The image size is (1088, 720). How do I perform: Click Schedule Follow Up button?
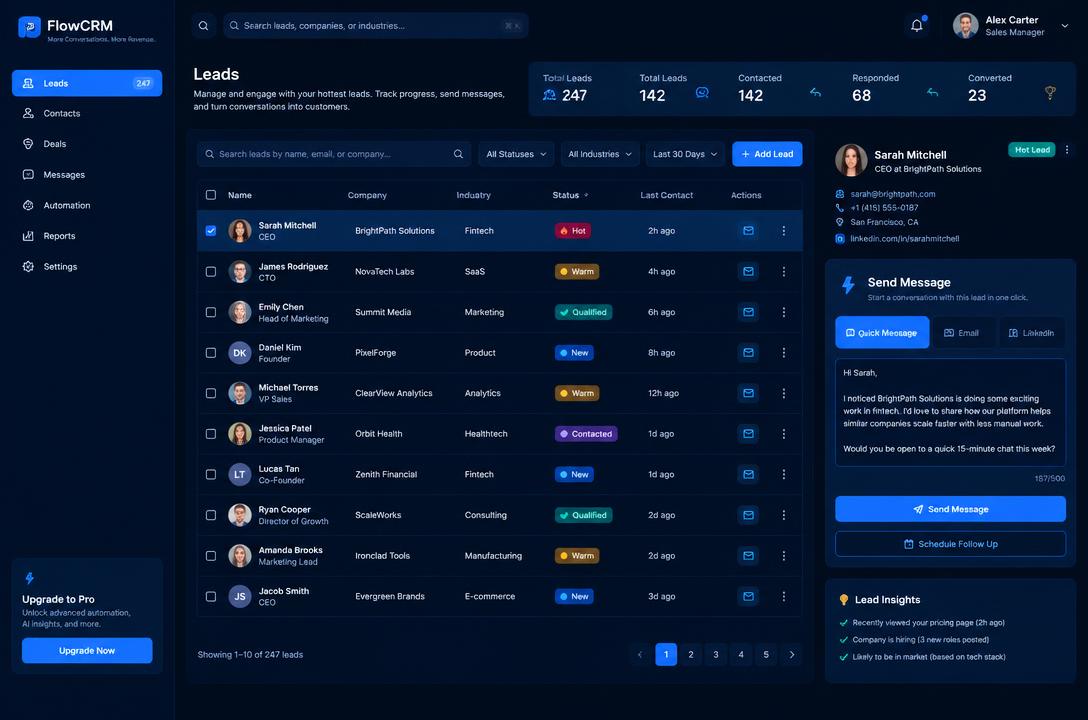(x=950, y=544)
